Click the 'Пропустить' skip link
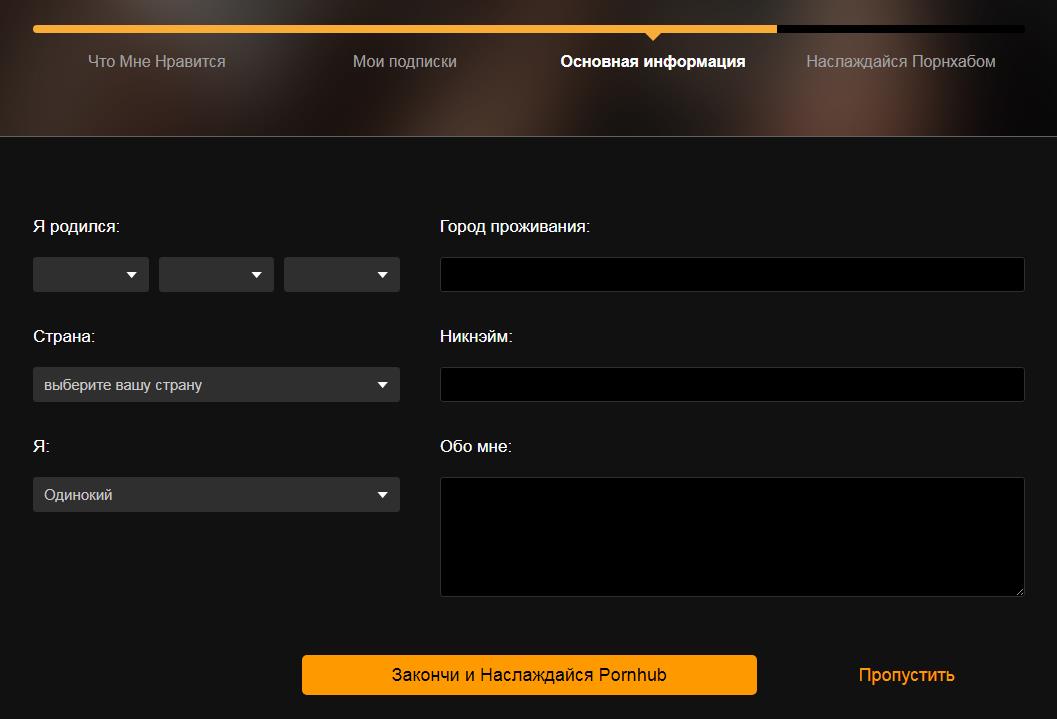Screen dimensions: 1057x719 (907, 675)
